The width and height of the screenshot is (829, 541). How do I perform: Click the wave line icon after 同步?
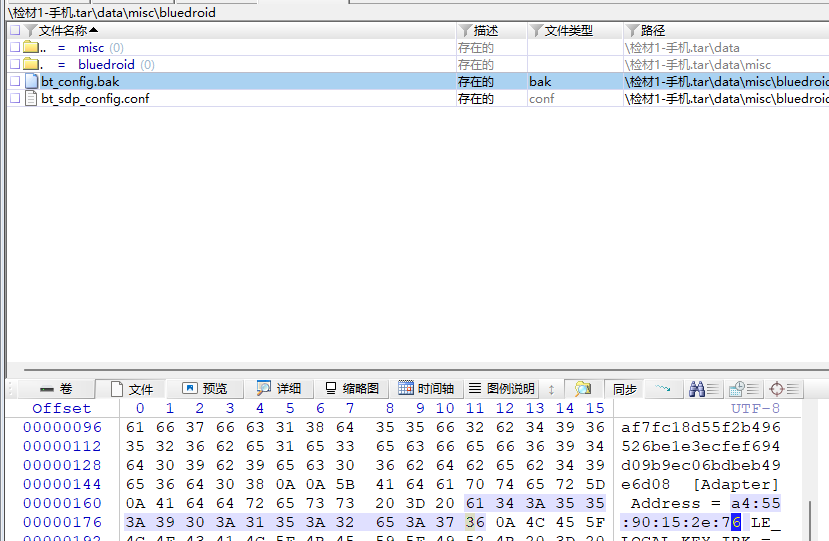(662, 388)
